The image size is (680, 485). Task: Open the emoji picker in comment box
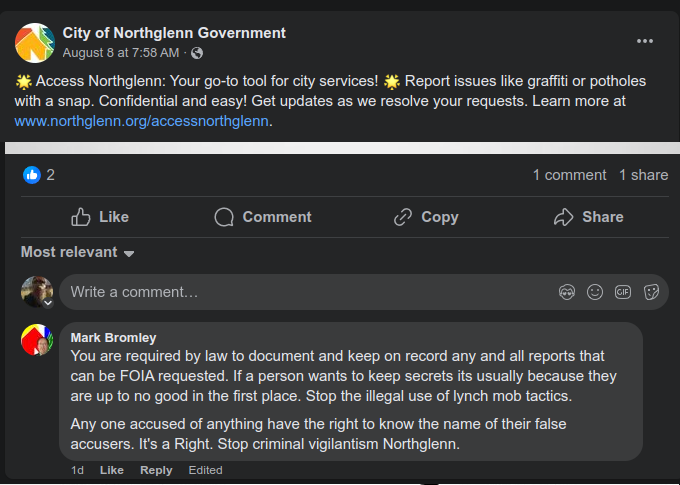(595, 292)
